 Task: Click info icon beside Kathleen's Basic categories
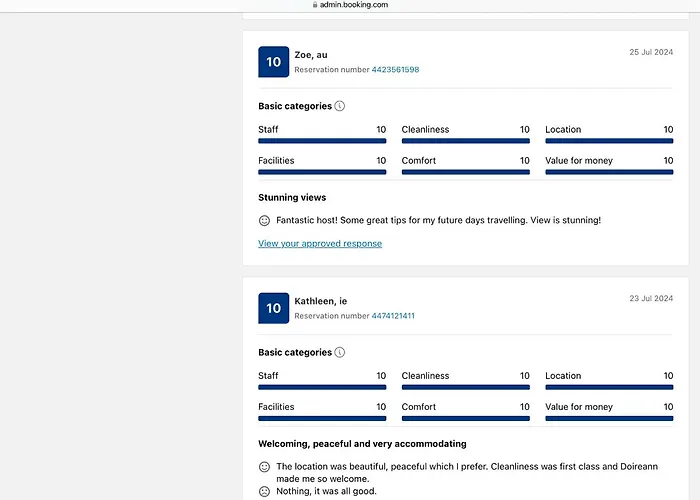point(340,352)
